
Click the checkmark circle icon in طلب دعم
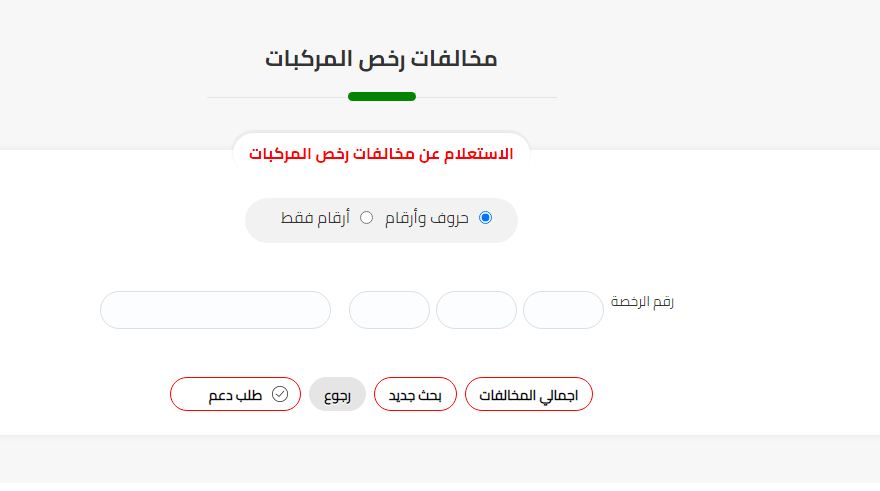point(280,394)
